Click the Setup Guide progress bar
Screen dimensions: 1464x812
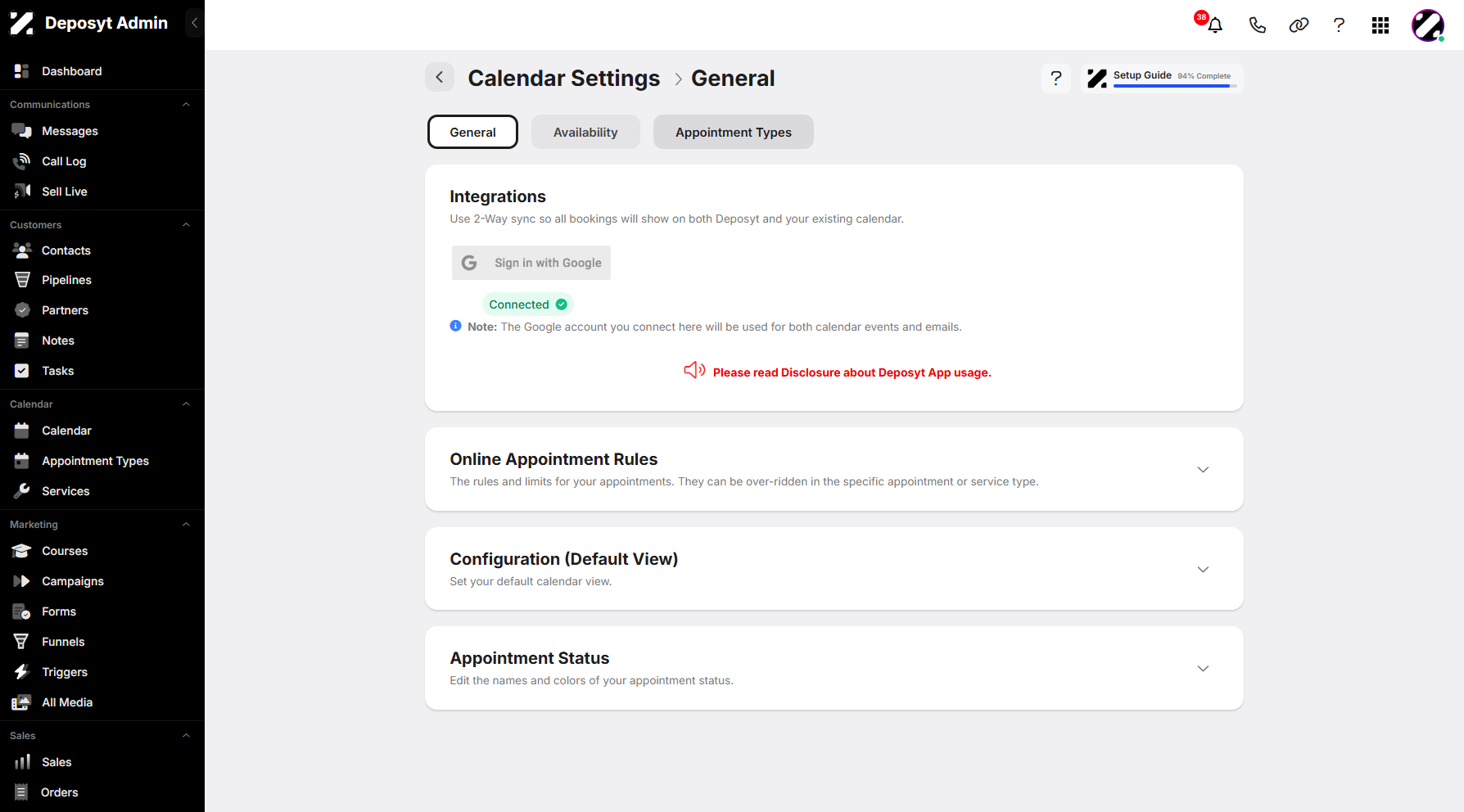[x=1175, y=86]
